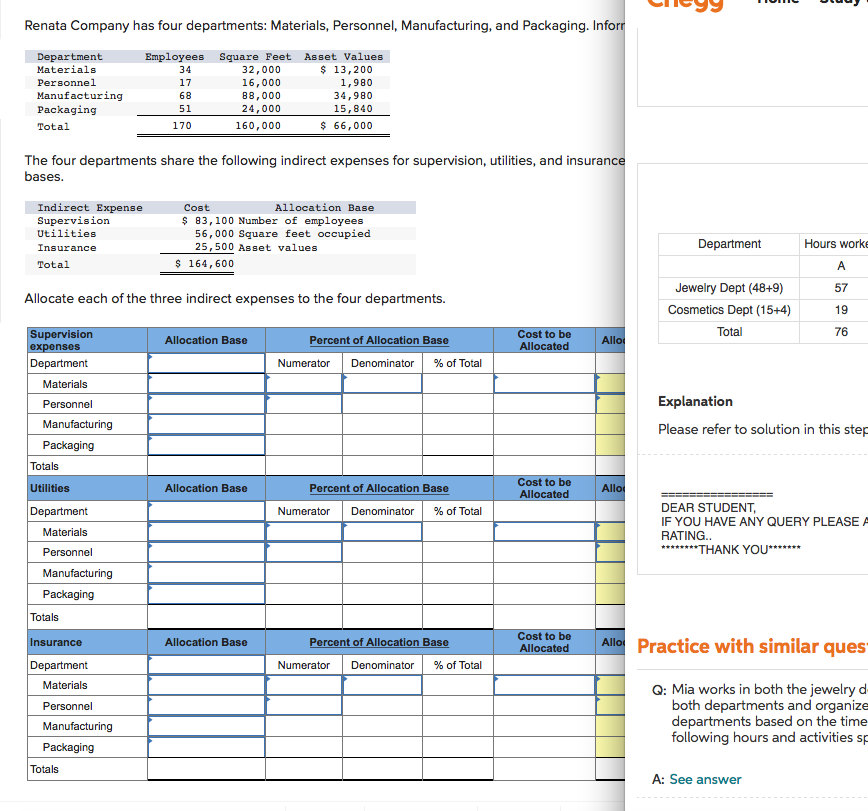The image size is (868, 811).
Task: Click 'Percent of Allocation Base' in Insurance section
Action: click(x=379, y=642)
